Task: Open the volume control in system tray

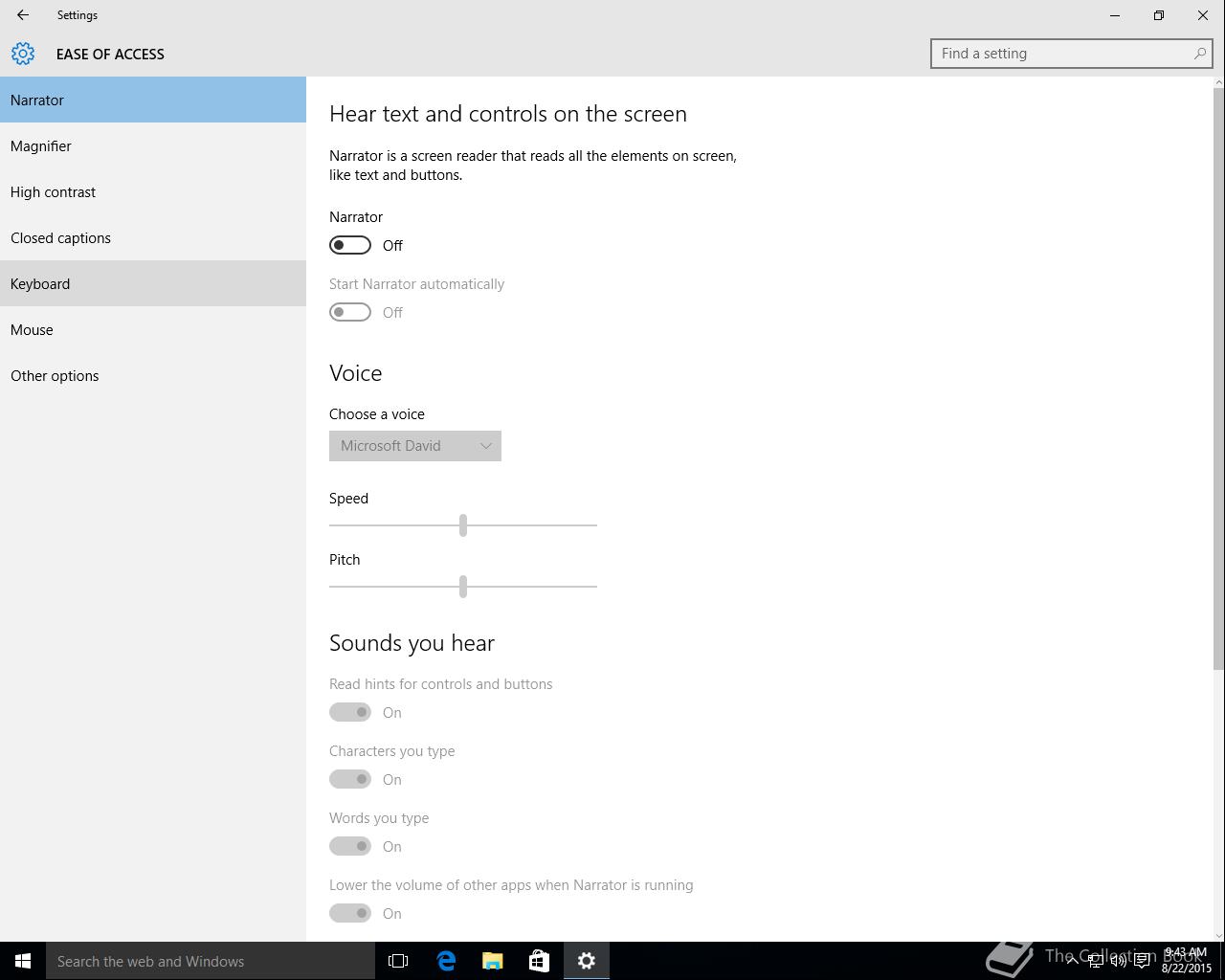Action: click(x=1118, y=961)
